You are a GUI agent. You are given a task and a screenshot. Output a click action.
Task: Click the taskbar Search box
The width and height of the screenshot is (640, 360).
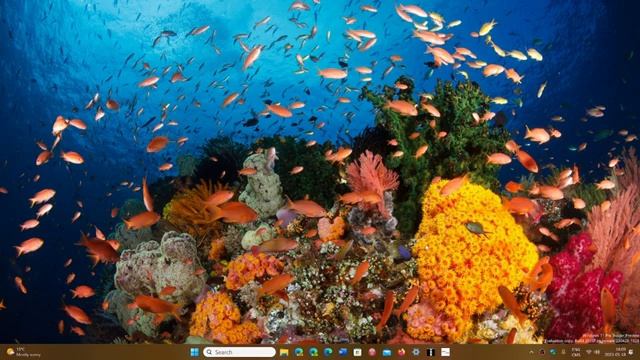point(239,352)
